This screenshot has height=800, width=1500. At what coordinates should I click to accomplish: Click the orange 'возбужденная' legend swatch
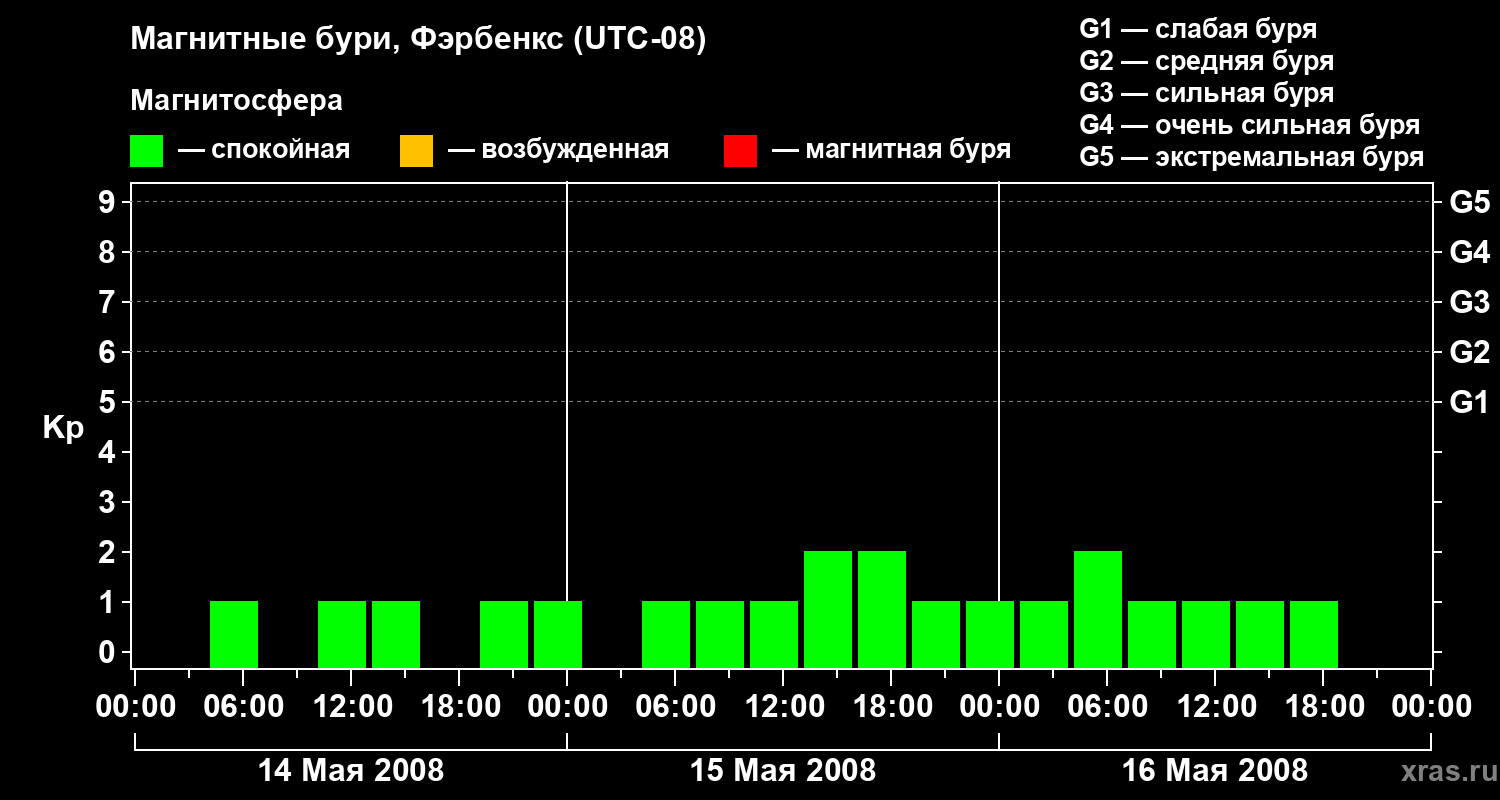(416, 151)
